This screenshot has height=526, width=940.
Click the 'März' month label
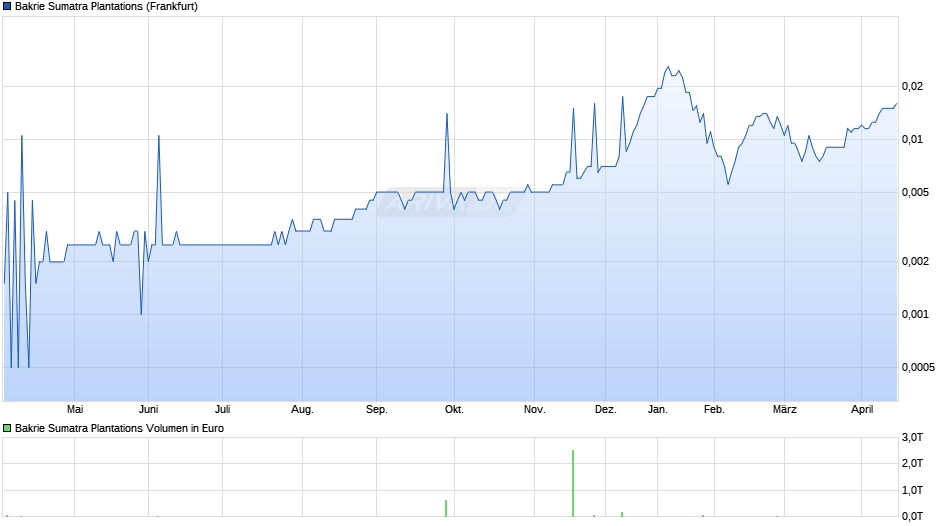[785, 409]
